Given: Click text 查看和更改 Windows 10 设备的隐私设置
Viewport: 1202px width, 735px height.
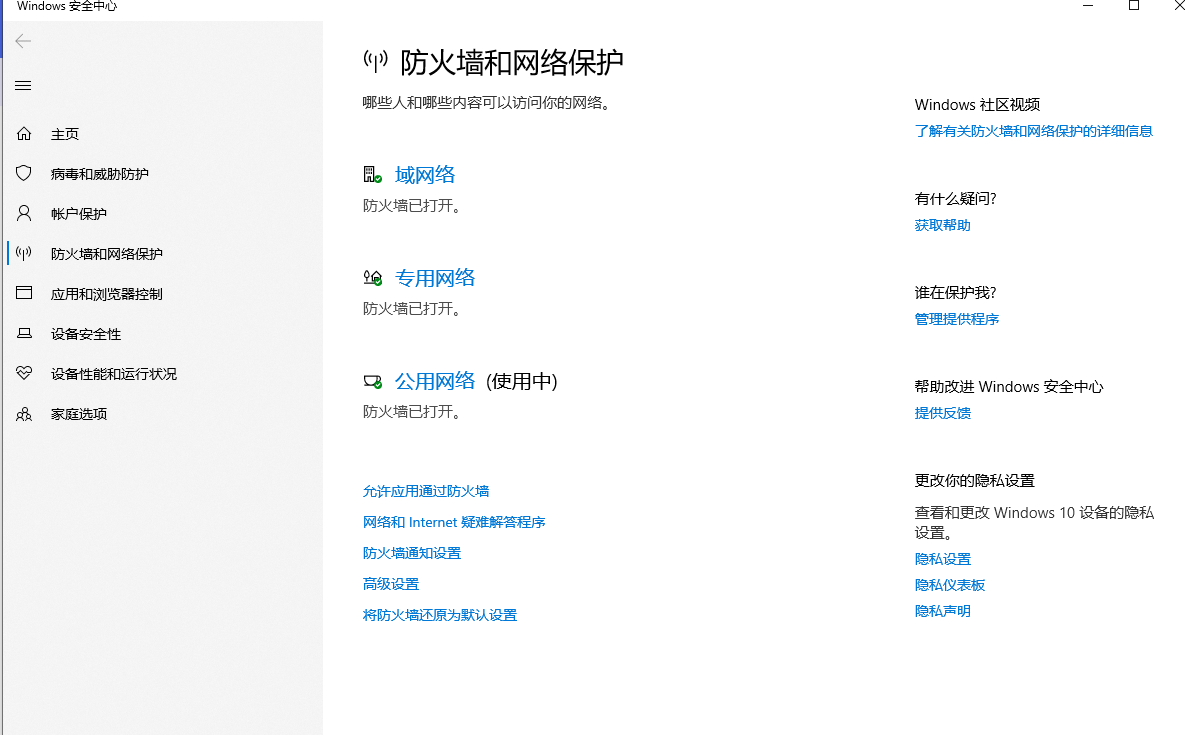Looking at the screenshot, I should pyautogui.click(x=1034, y=522).
